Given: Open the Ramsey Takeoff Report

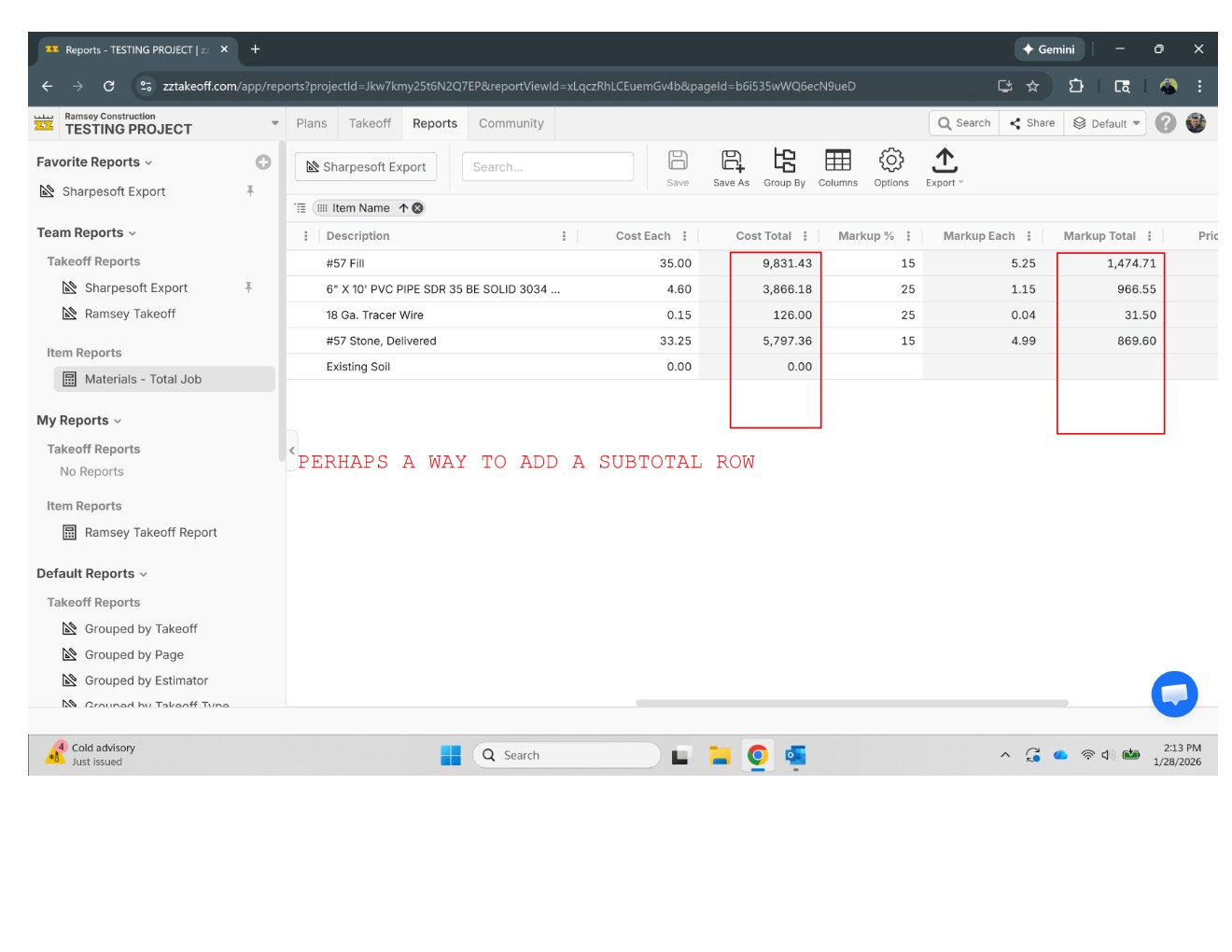Looking at the screenshot, I should point(150,533).
